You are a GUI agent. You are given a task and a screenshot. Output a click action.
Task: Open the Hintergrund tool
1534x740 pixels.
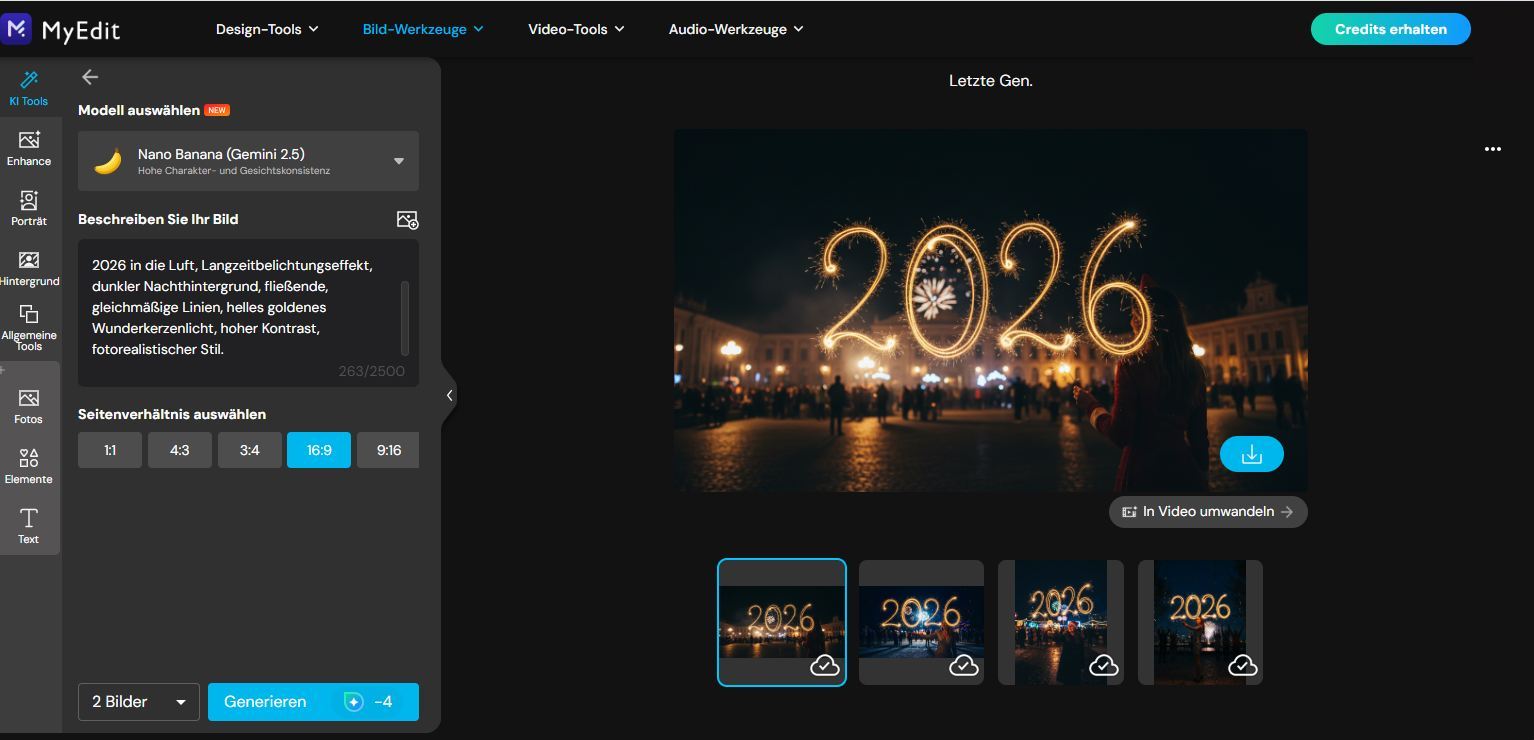[x=28, y=267]
